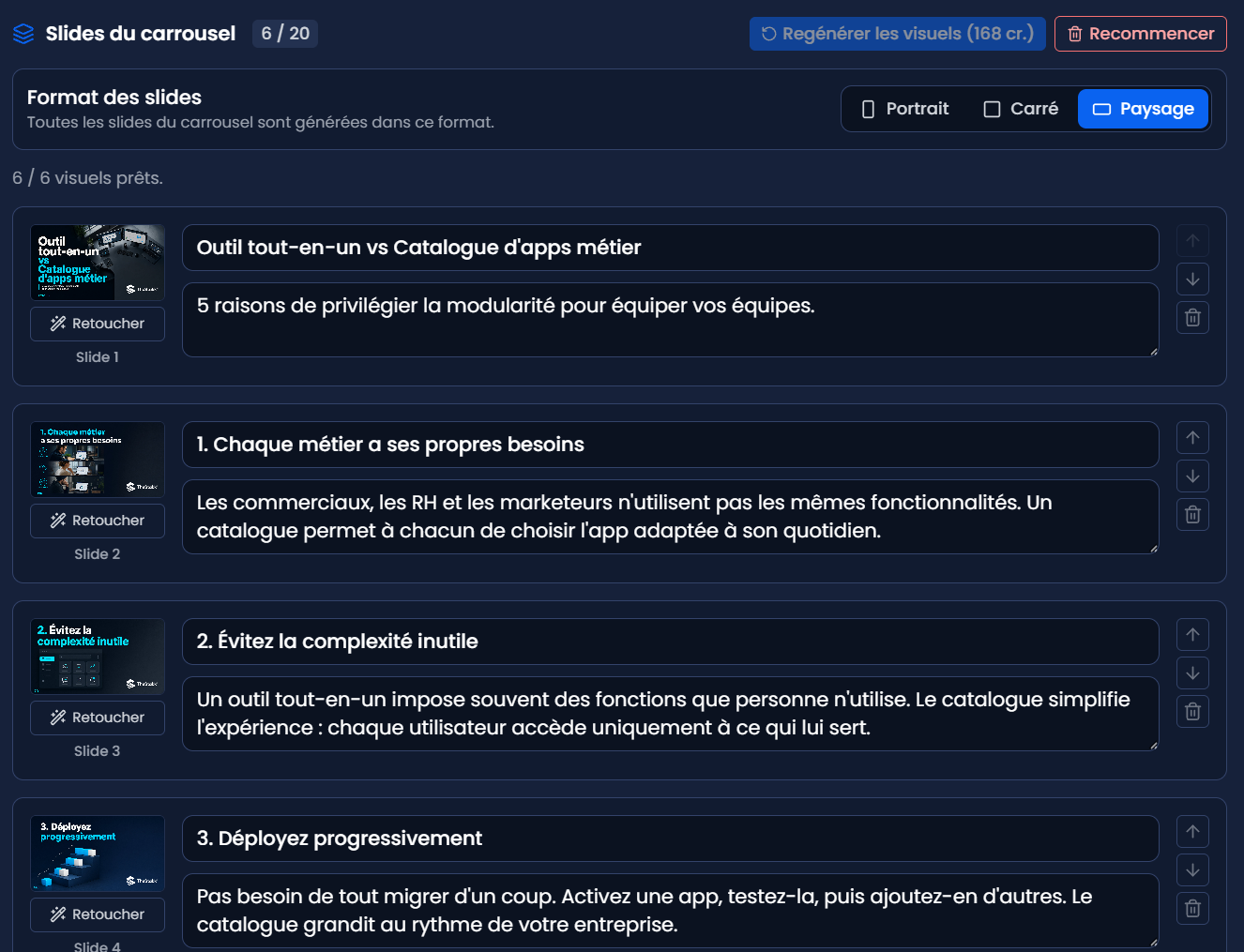Viewport: 1244px width, 952px height.
Task: Move Slide 3 down with arrow icon
Action: pyautogui.click(x=1192, y=673)
